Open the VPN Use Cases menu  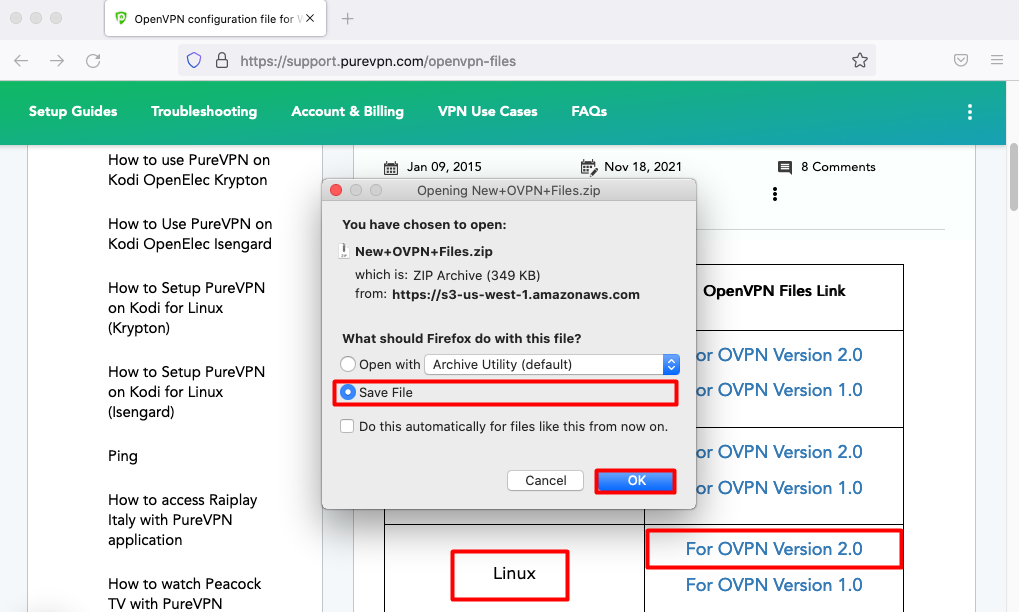[487, 111]
